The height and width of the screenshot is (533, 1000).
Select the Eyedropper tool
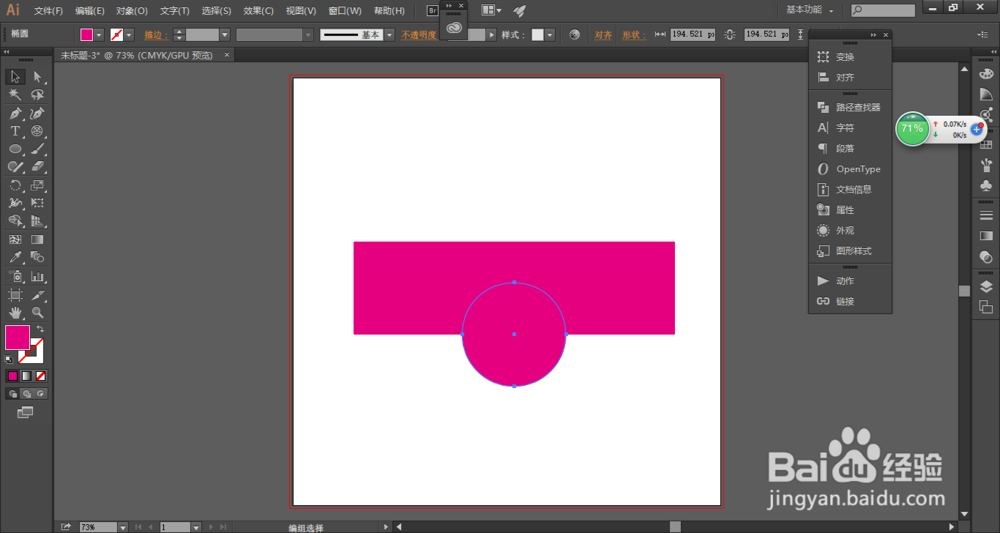click(15, 257)
